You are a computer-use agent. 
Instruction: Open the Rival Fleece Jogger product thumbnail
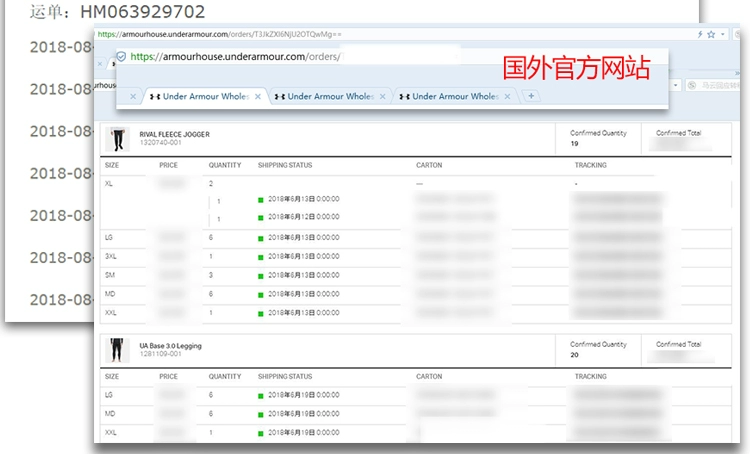(117, 139)
